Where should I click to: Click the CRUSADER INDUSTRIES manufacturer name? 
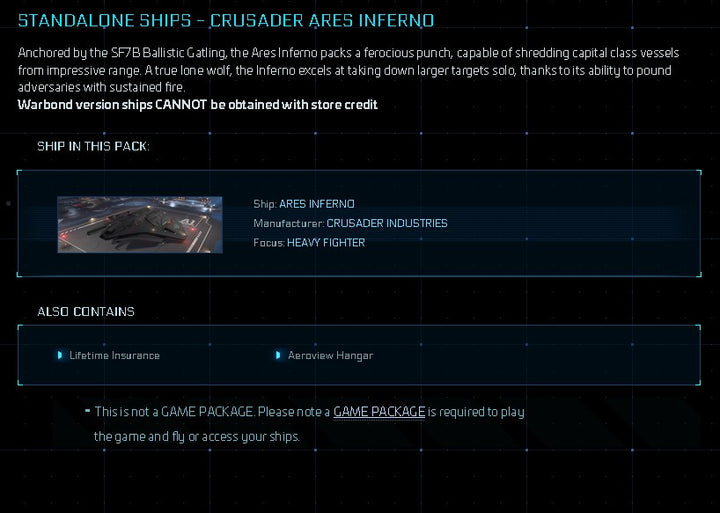click(387, 223)
